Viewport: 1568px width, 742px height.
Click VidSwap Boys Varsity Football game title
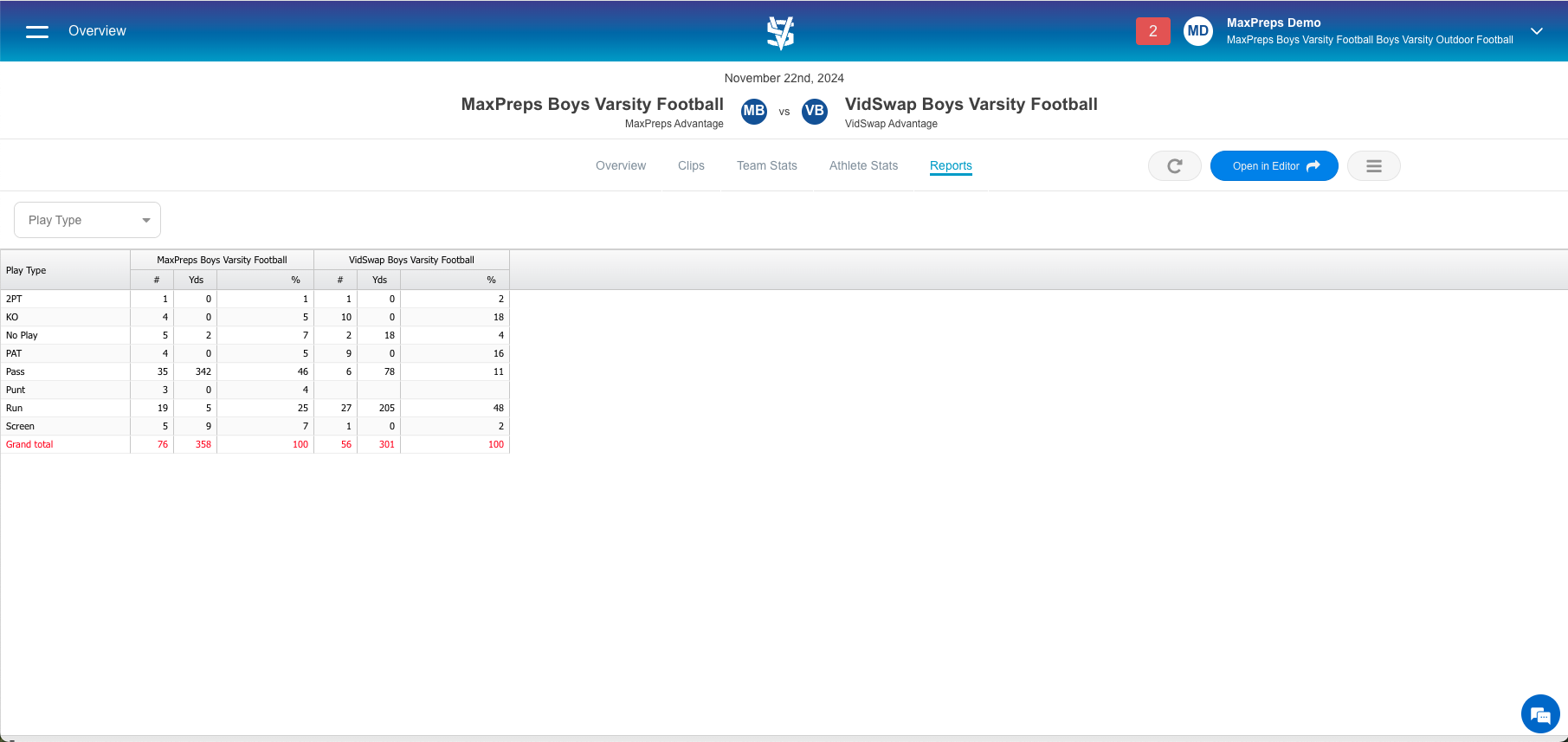(971, 104)
